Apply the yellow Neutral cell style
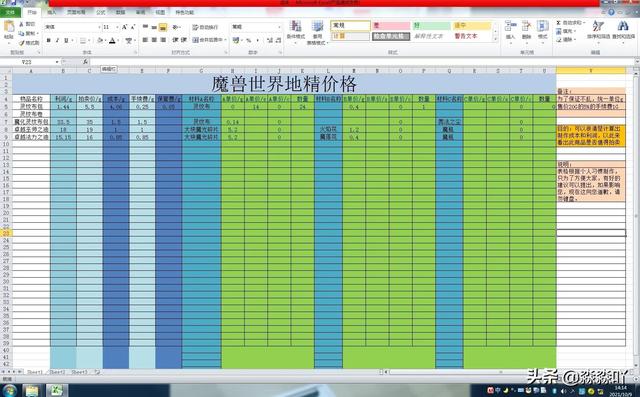Viewport: 640px width, 397px height. click(x=471, y=26)
